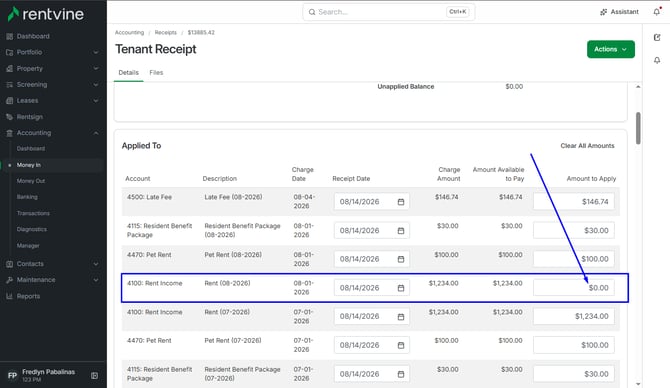Expand the Property menu chevron
The height and width of the screenshot is (388, 670).
coord(96,68)
